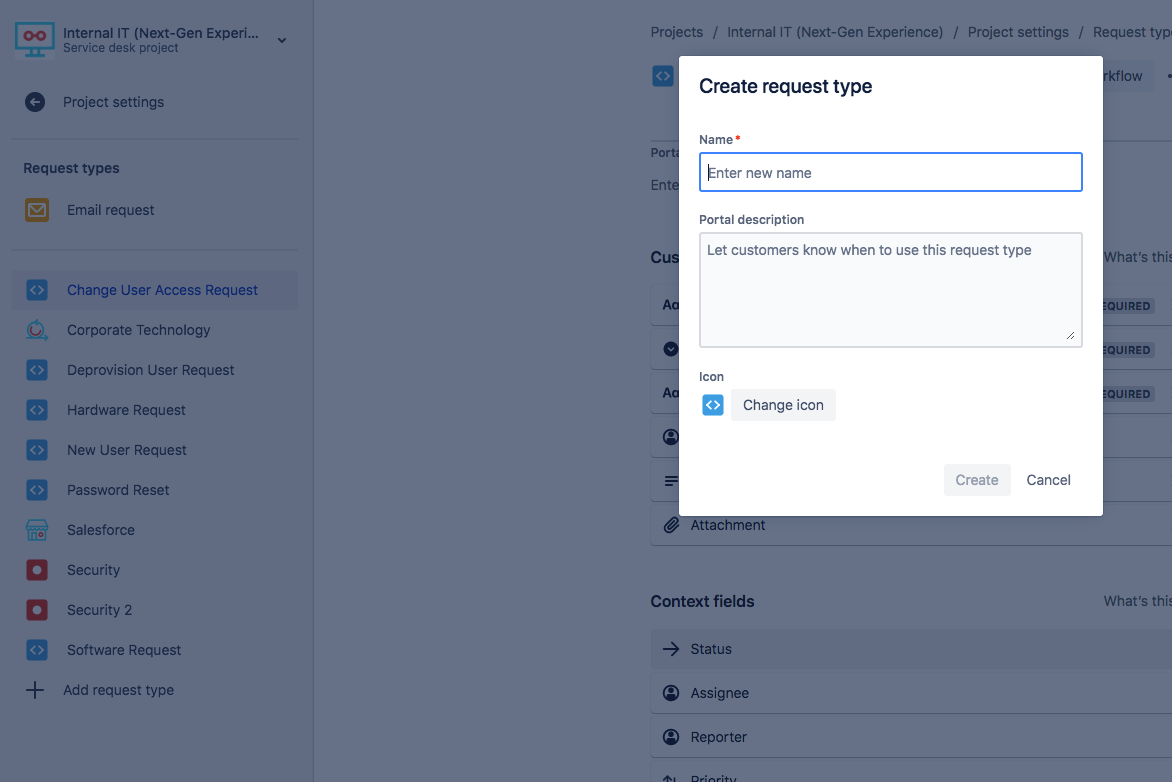
Task: Click the Reporter person icon
Action: [x=671, y=737]
